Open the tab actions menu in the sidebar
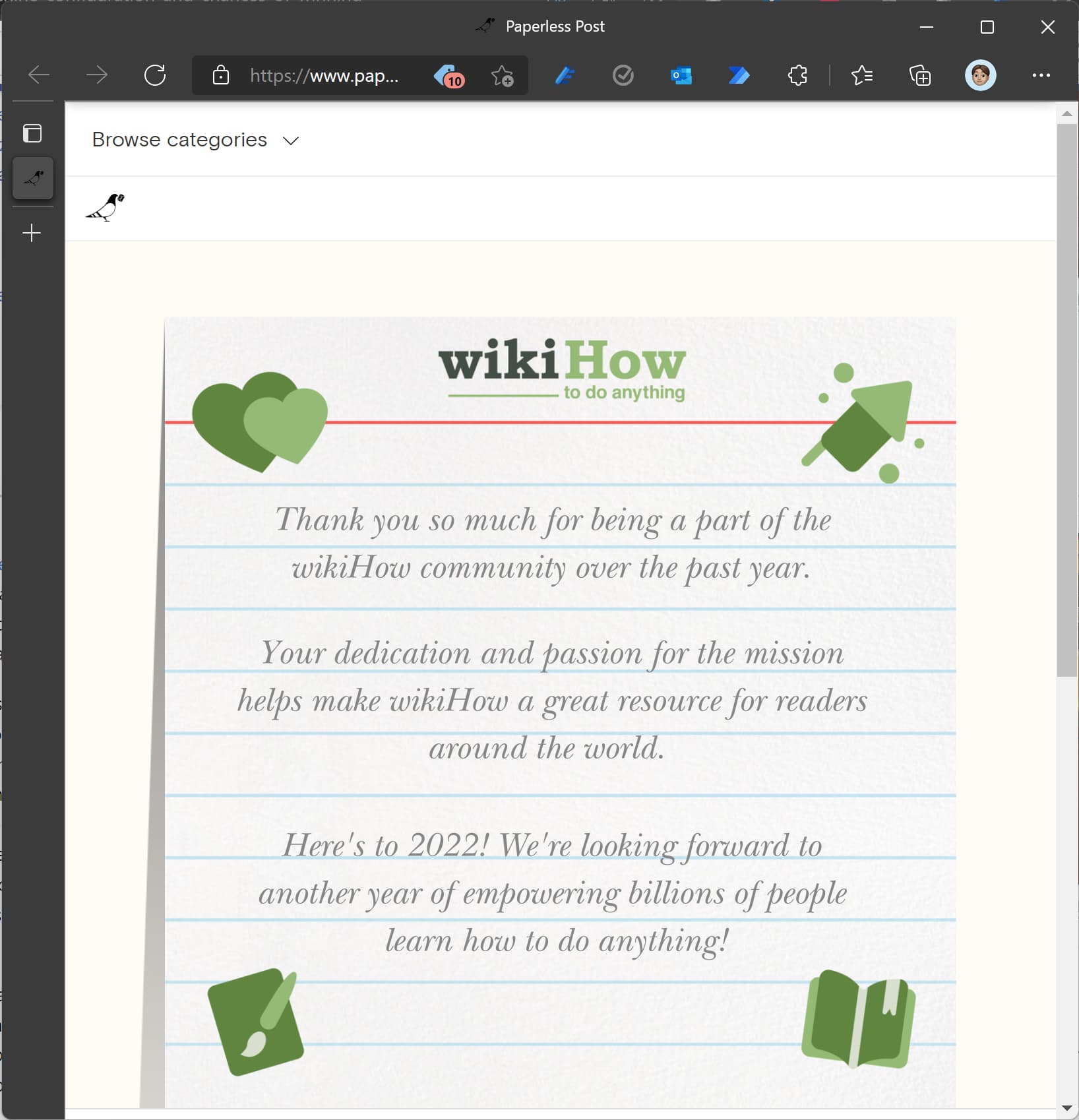1079x1120 pixels. coord(32,133)
